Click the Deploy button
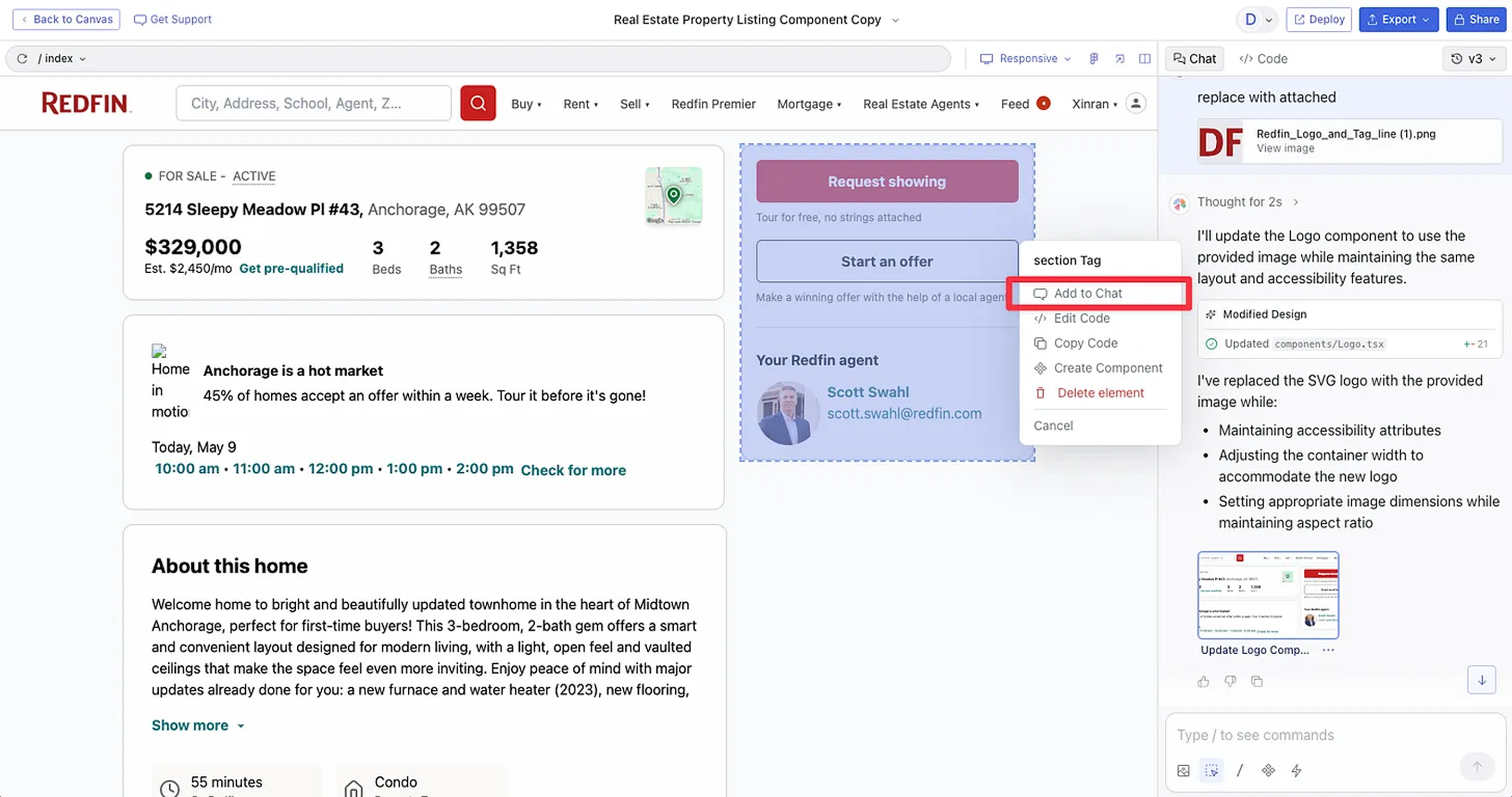Viewport: 1512px width, 797px height. pos(1318,19)
